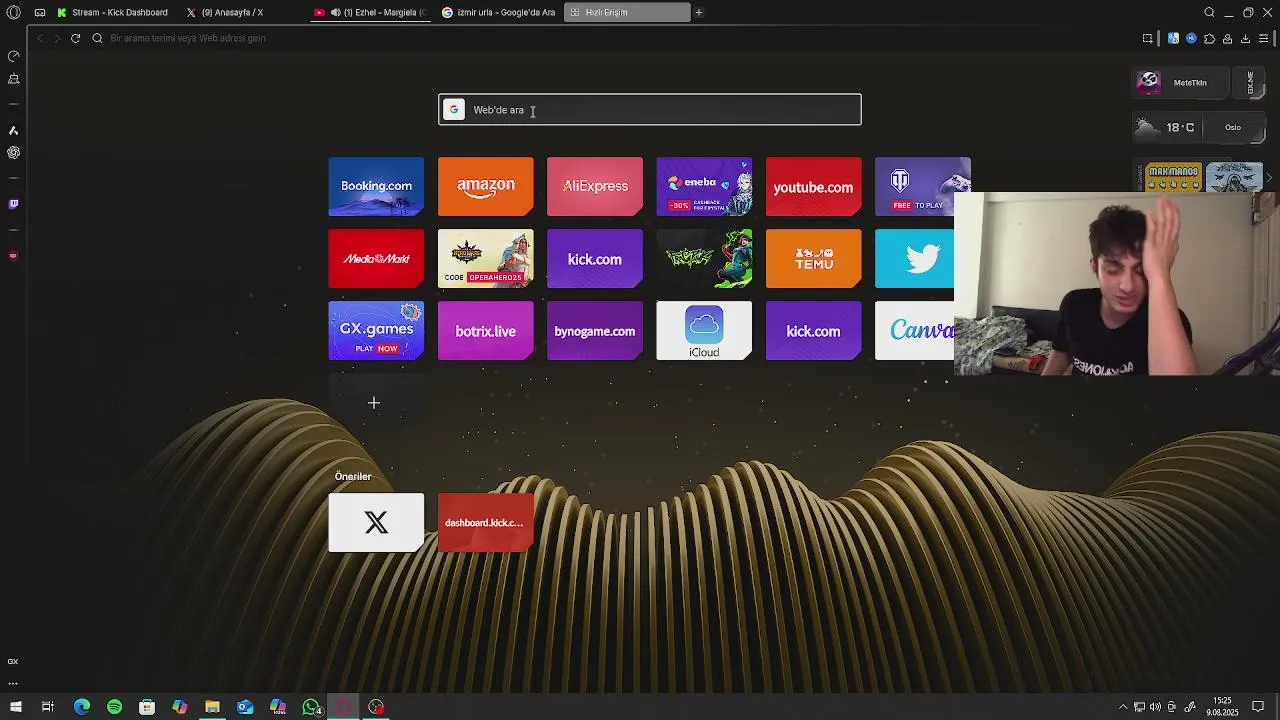Open the green graffiti character game tile

point(704,258)
